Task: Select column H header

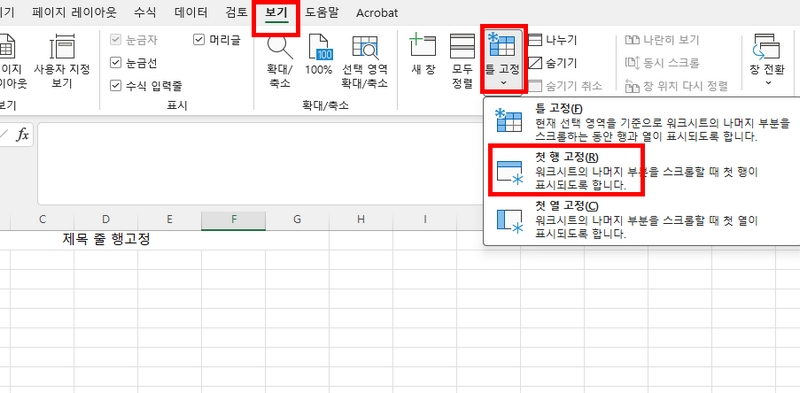Action: [361, 219]
